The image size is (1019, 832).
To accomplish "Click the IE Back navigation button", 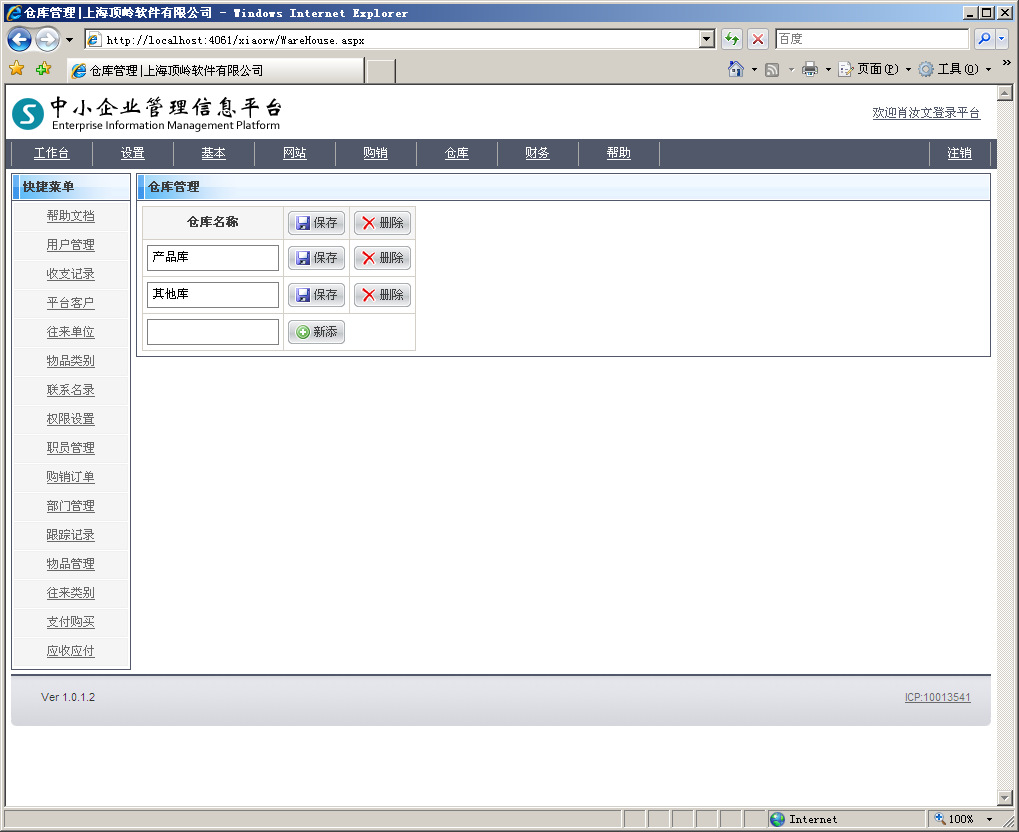I will tap(19, 40).
